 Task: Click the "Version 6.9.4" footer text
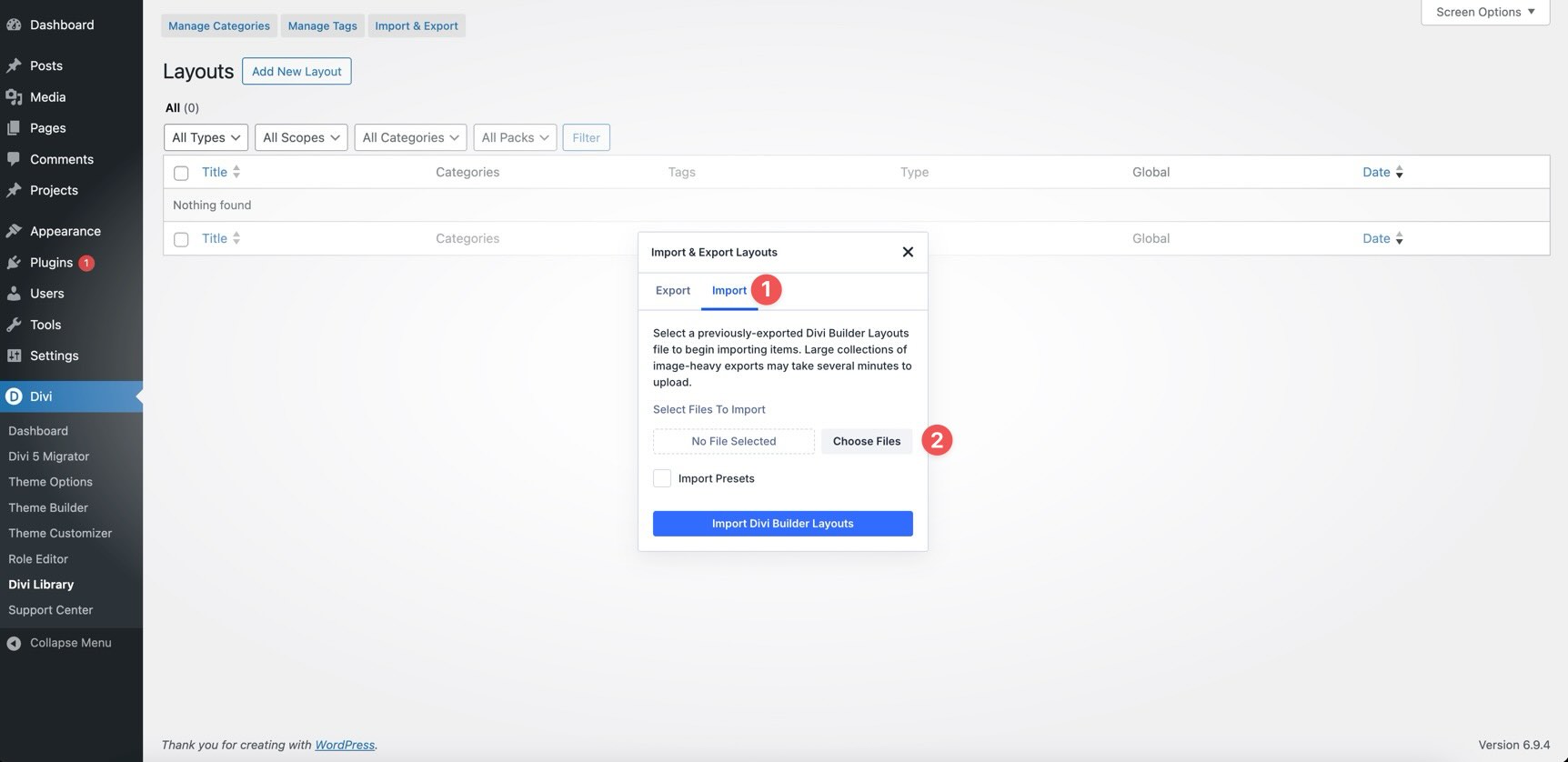pyautogui.click(x=1514, y=745)
